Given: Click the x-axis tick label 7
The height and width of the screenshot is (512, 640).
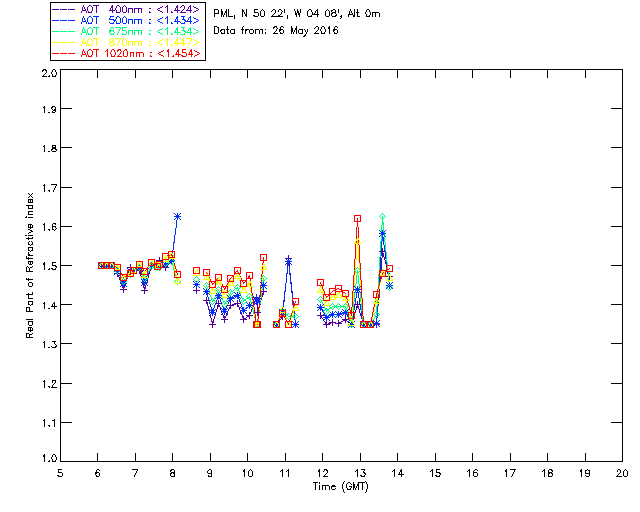Looking at the screenshot, I should tap(135, 473).
